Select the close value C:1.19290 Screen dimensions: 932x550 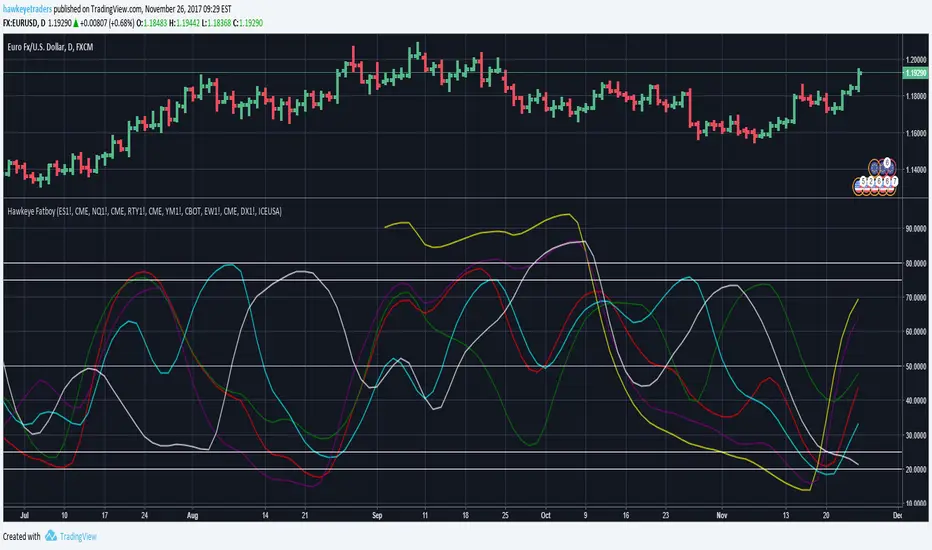click(x=248, y=23)
